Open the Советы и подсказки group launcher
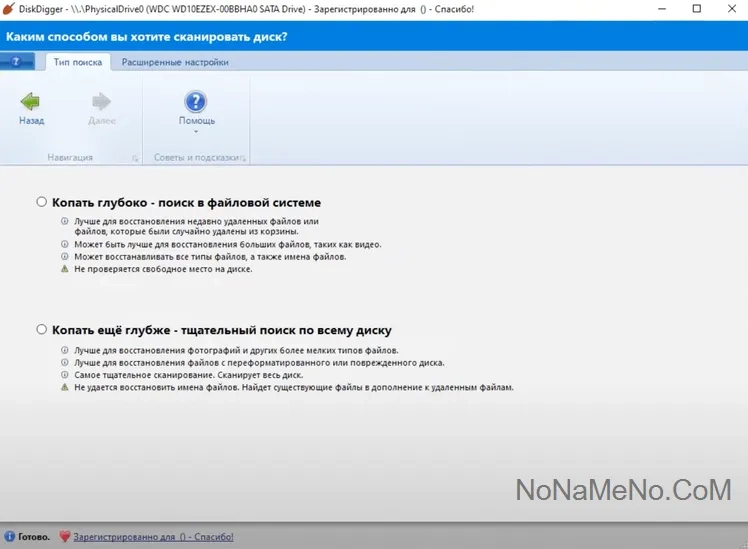This screenshot has width=748, height=549. click(243, 158)
